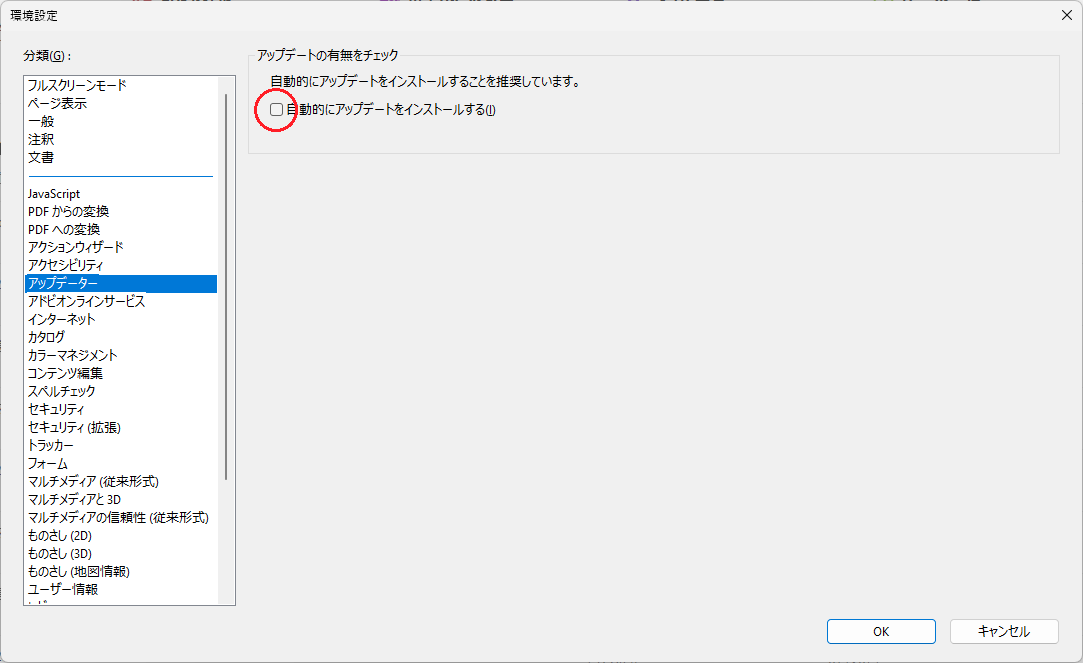Select 注釈 category
The image size is (1083, 663).
(x=121, y=139)
